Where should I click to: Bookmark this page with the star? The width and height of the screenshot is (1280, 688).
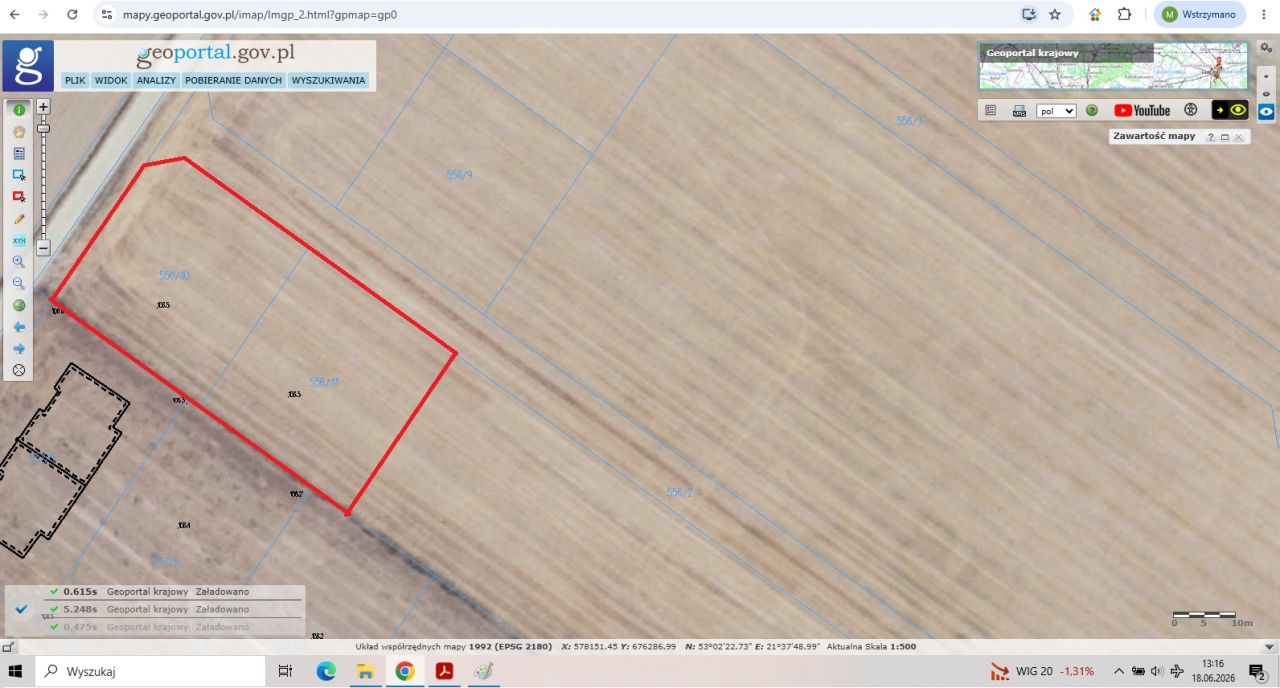point(1055,15)
